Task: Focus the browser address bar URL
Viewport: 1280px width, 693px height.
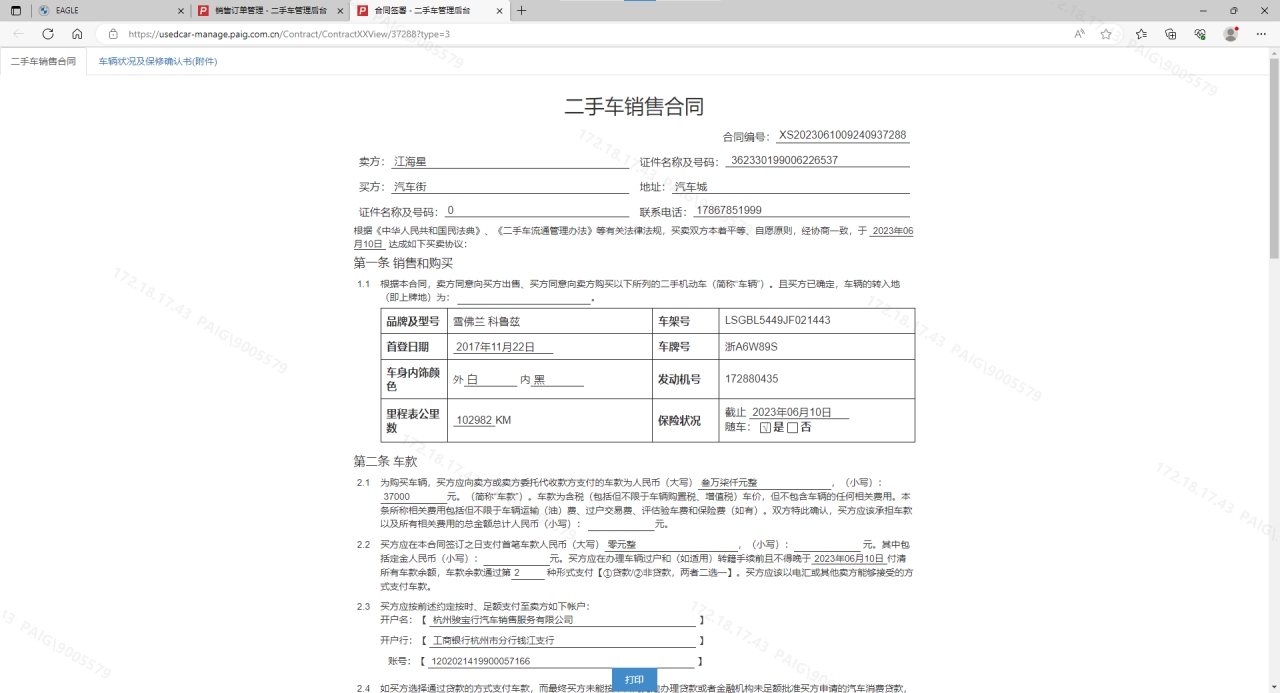Action: [x=290, y=33]
